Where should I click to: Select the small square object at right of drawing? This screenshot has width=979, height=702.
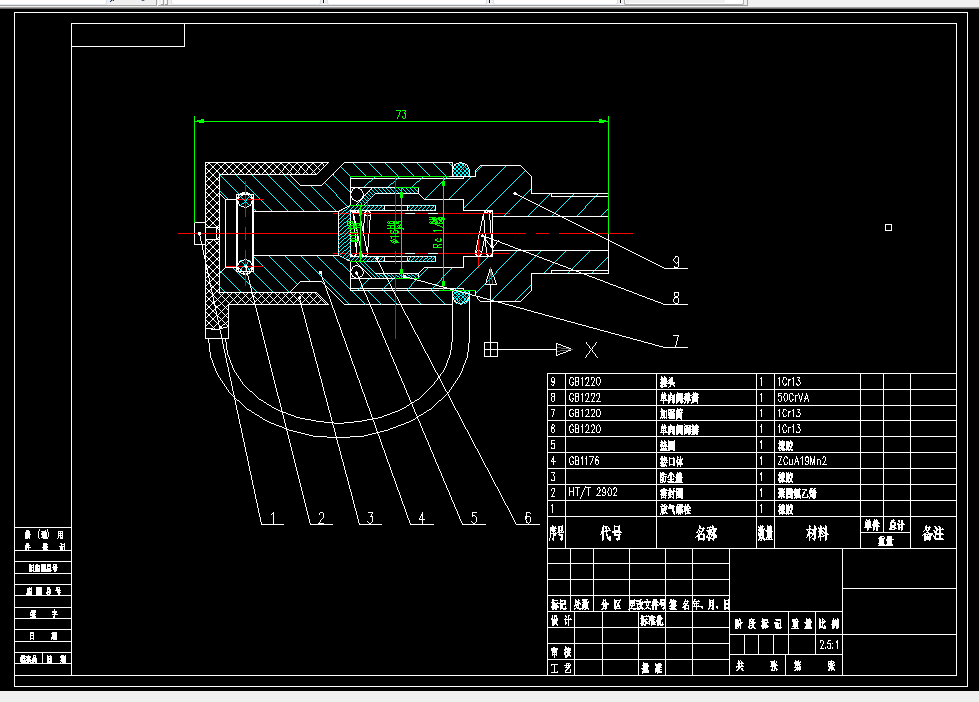pos(888,227)
